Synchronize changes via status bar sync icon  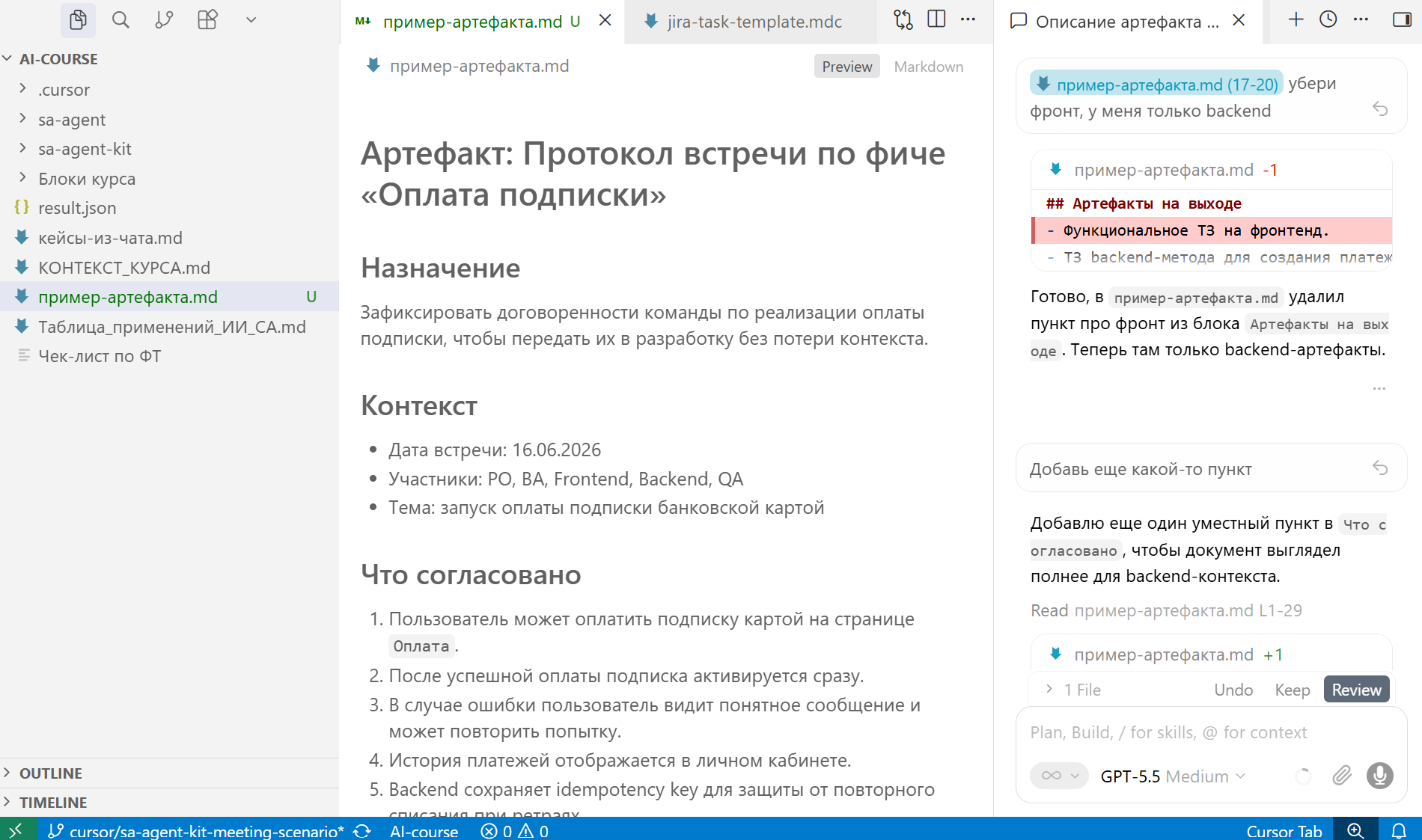pos(363,831)
